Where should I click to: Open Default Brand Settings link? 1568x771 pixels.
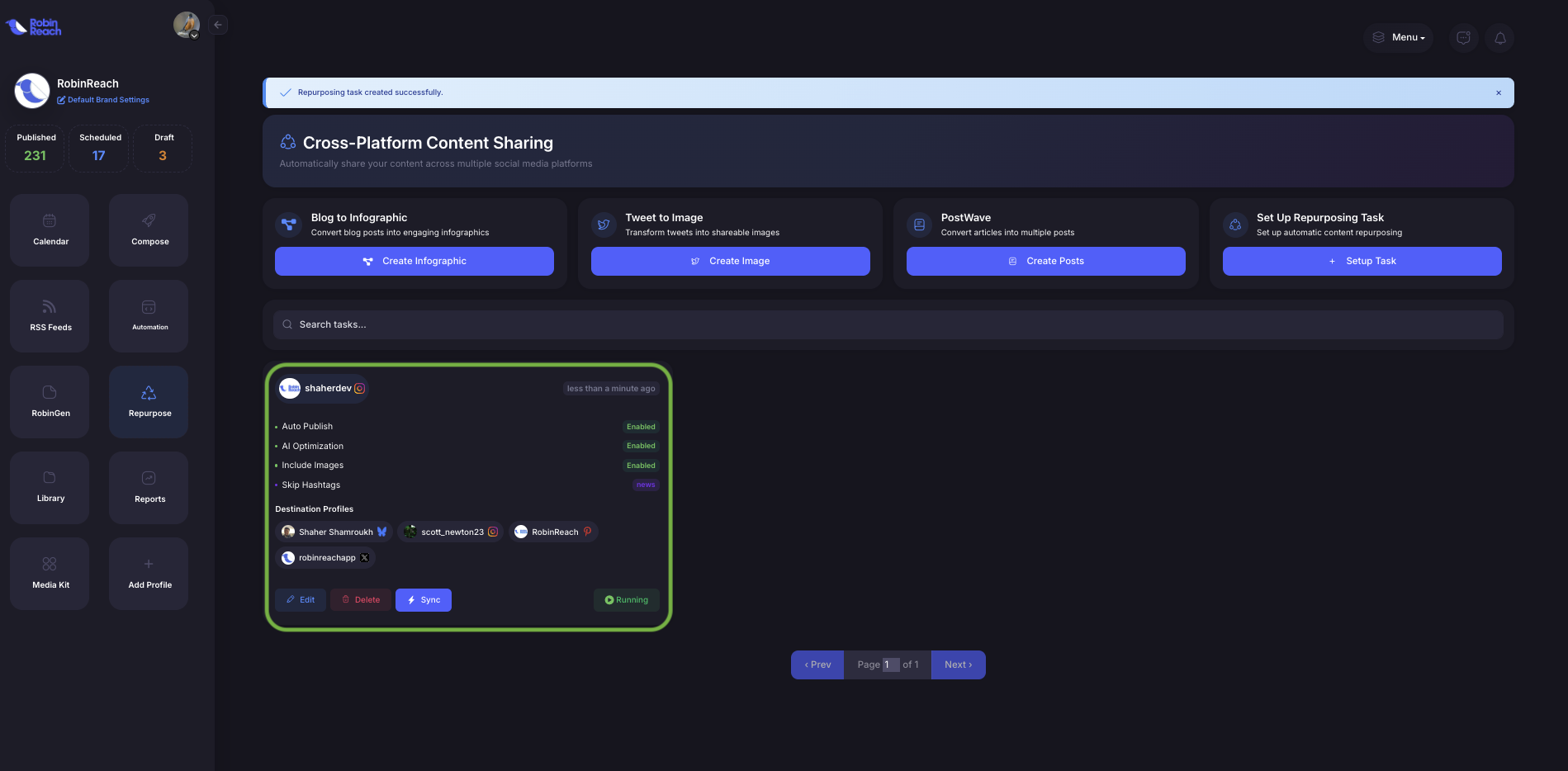click(103, 100)
